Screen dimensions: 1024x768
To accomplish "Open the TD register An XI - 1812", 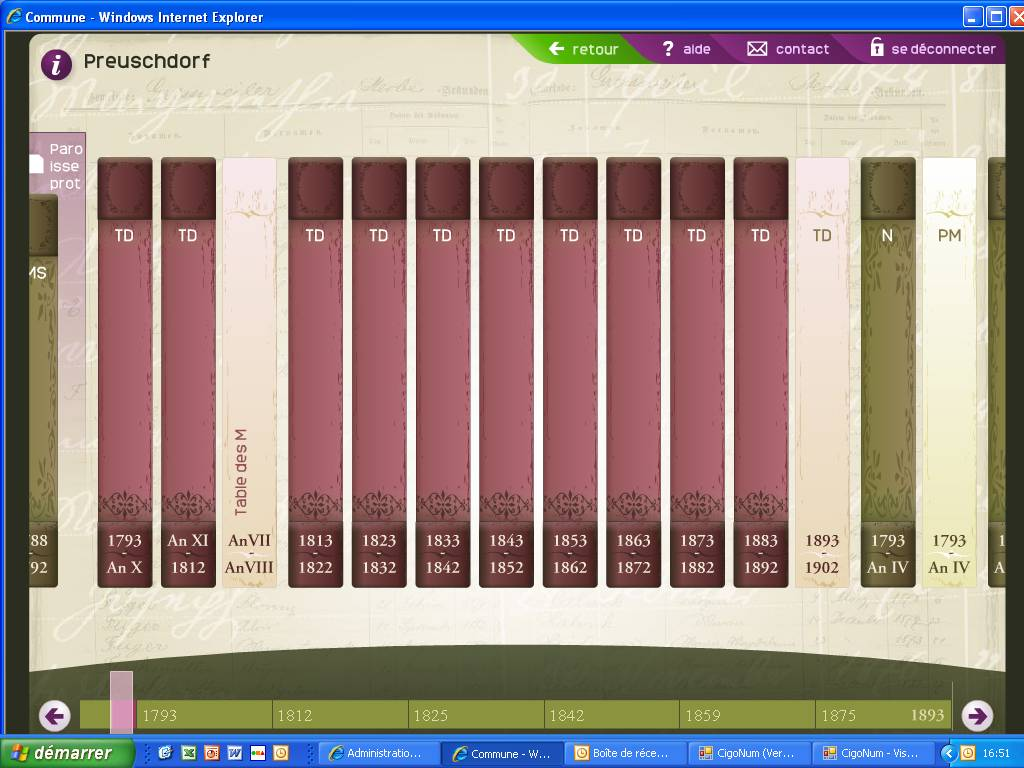I will 188,372.
